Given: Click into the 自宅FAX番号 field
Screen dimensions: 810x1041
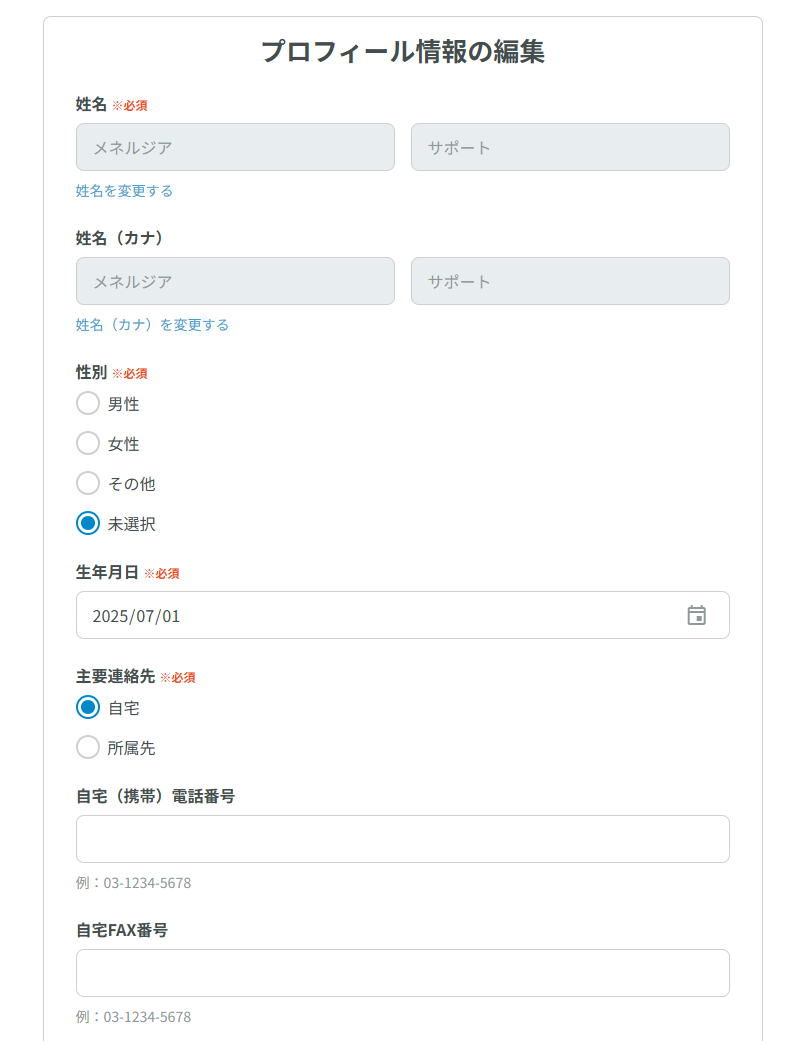Looking at the screenshot, I should (402, 973).
